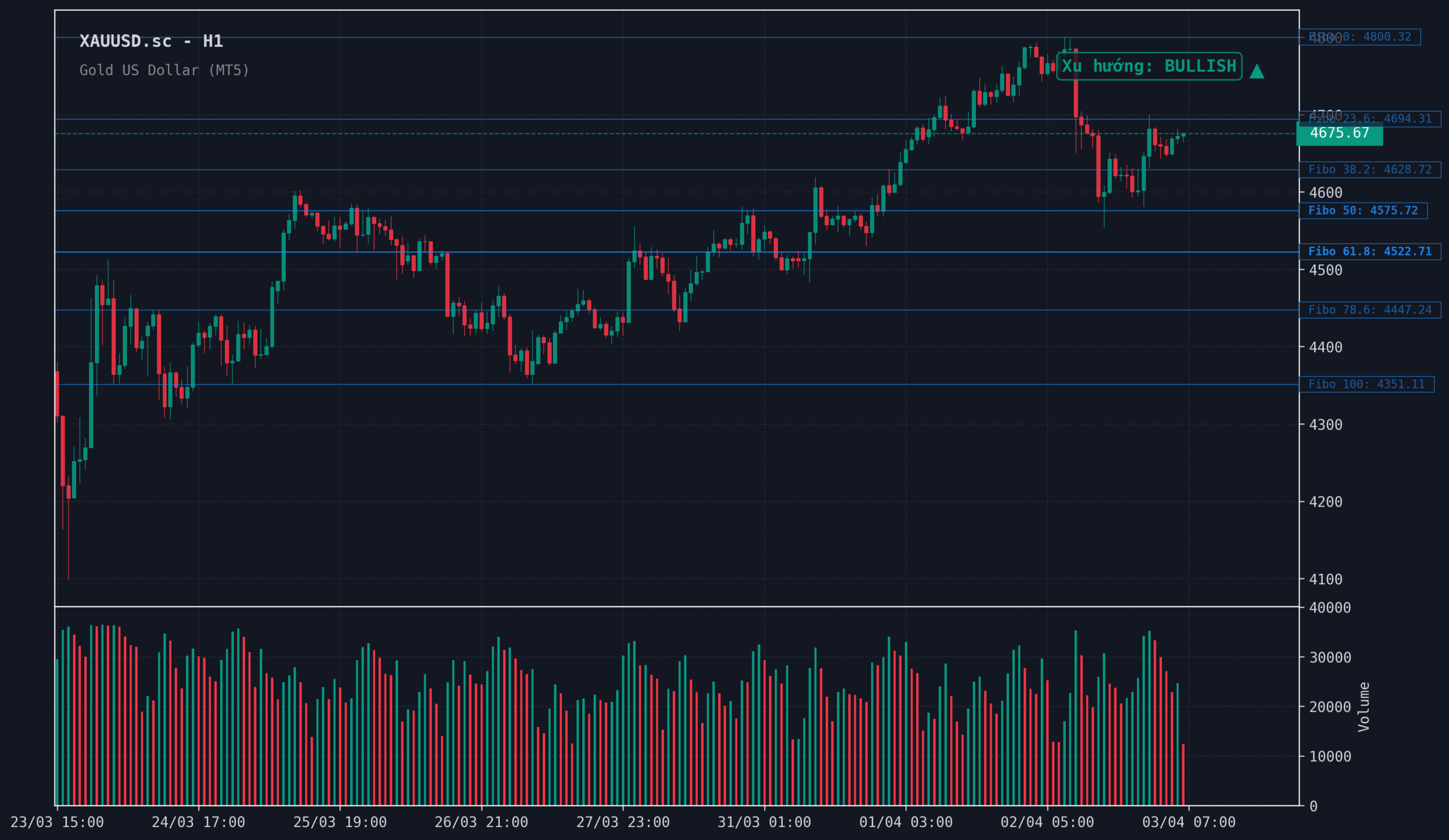Select the Fibo 50: 4575.72 label

point(1363,211)
